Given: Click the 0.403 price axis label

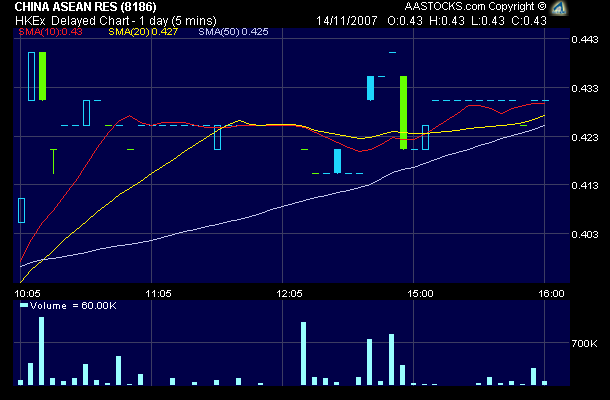Looking at the screenshot, I should (585, 234).
